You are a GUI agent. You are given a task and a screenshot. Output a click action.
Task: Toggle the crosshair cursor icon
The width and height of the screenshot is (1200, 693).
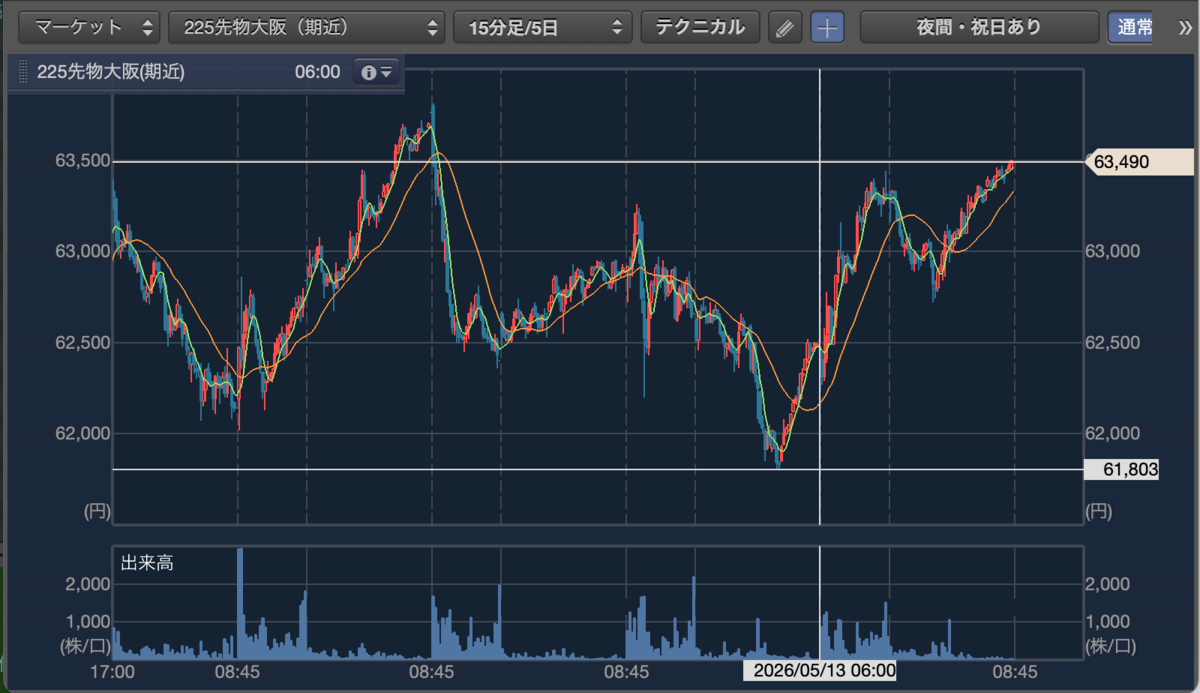tap(826, 28)
